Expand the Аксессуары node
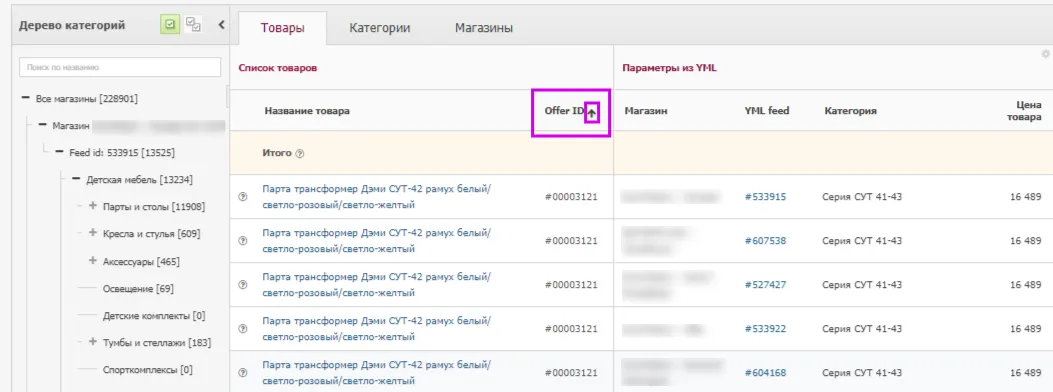Image resolution: width=1053 pixels, height=392 pixels. coord(93,260)
